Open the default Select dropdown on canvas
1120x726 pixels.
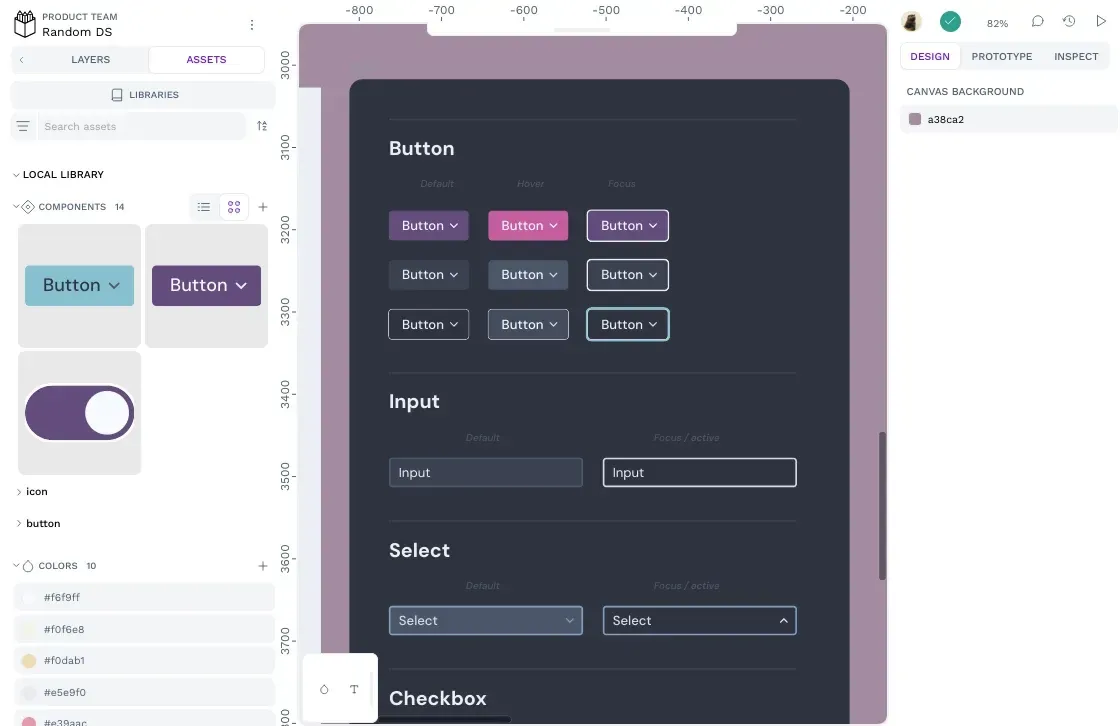pos(486,621)
